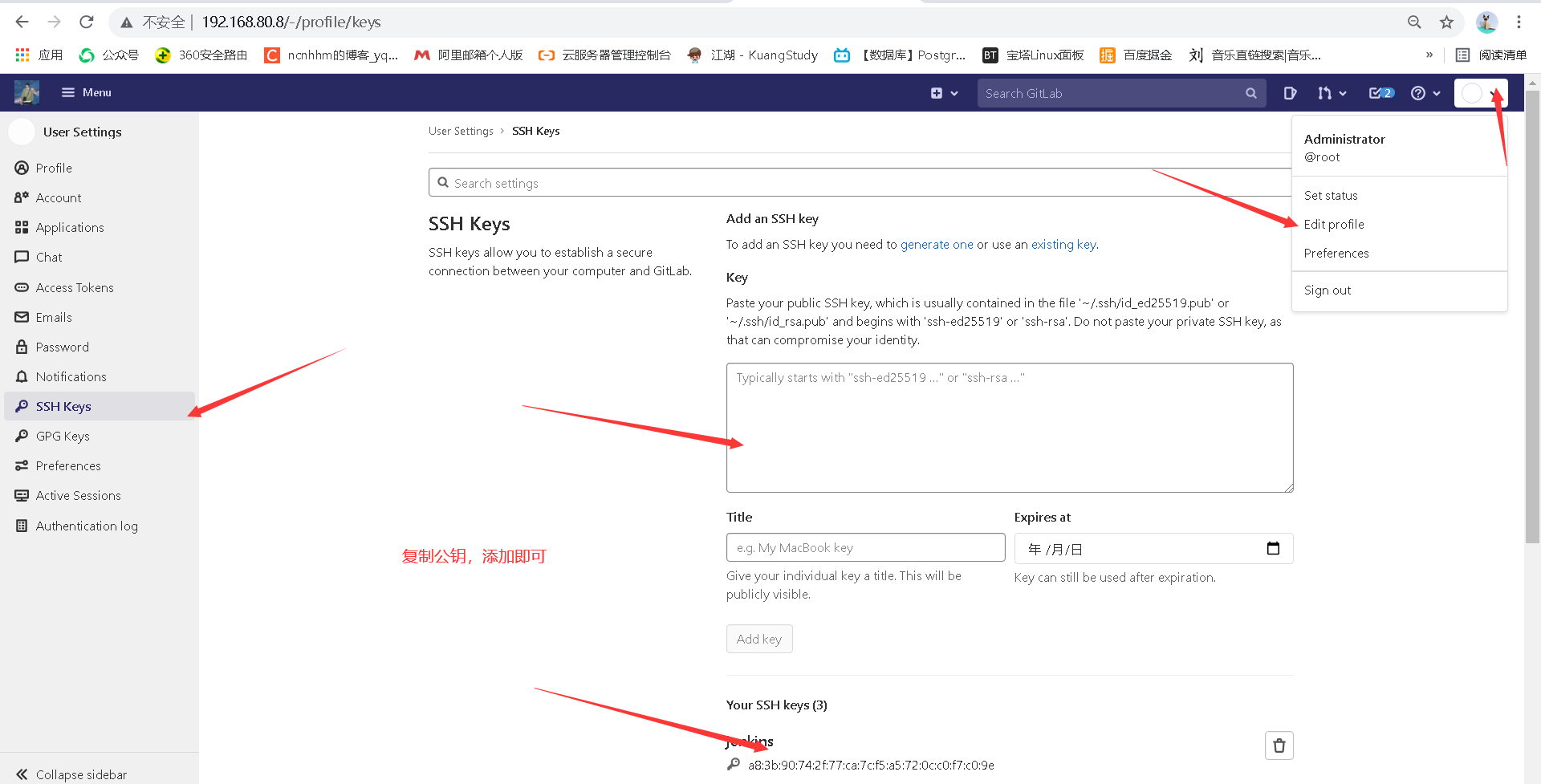The image size is (1541, 784).
Task: Open Chat settings in the sidebar
Action: [49, 257]
